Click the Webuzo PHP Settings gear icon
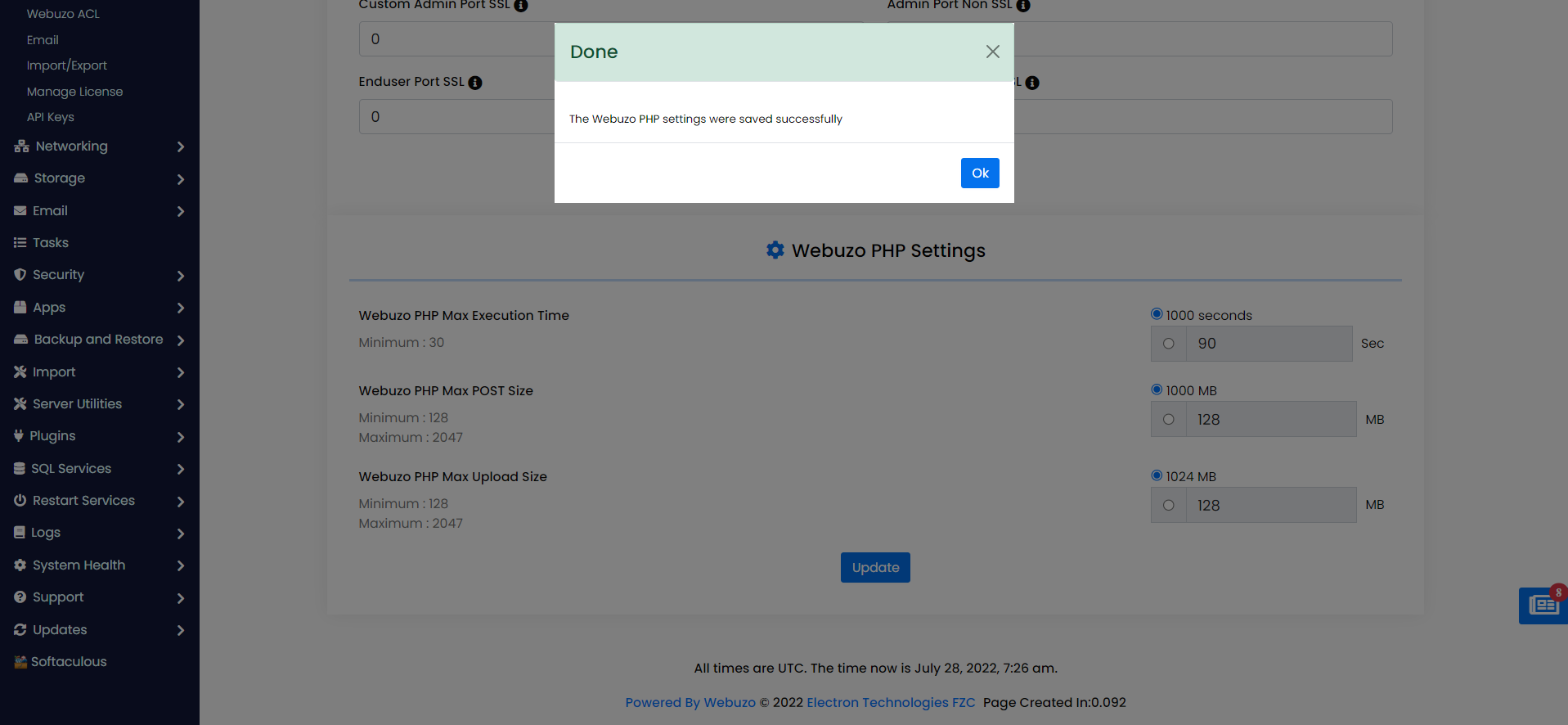 pyautogui.click(x=775, y=250)
